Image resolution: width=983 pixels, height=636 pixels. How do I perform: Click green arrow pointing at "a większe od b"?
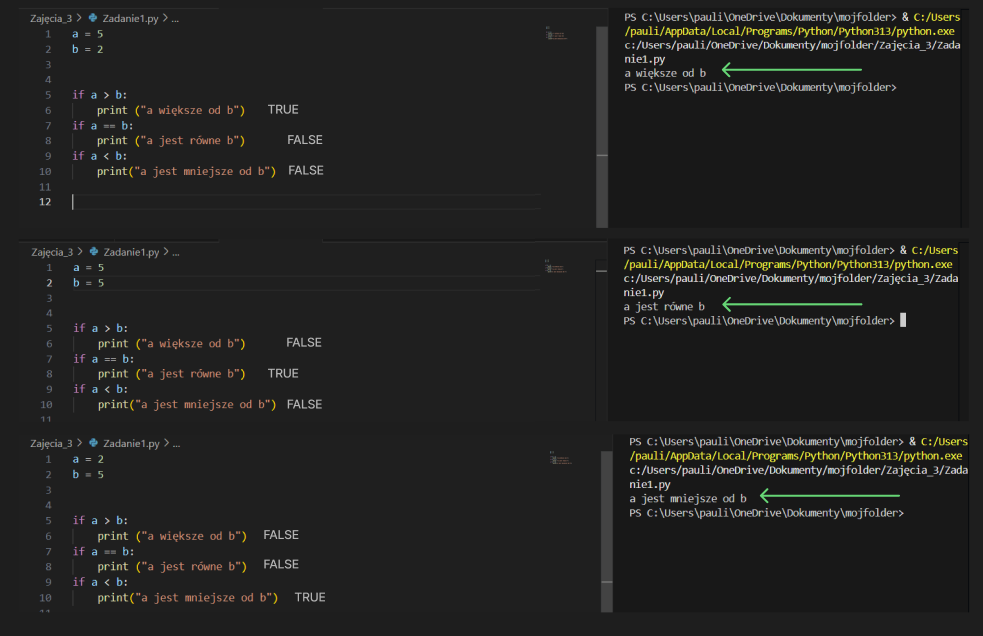pos(791,70)
